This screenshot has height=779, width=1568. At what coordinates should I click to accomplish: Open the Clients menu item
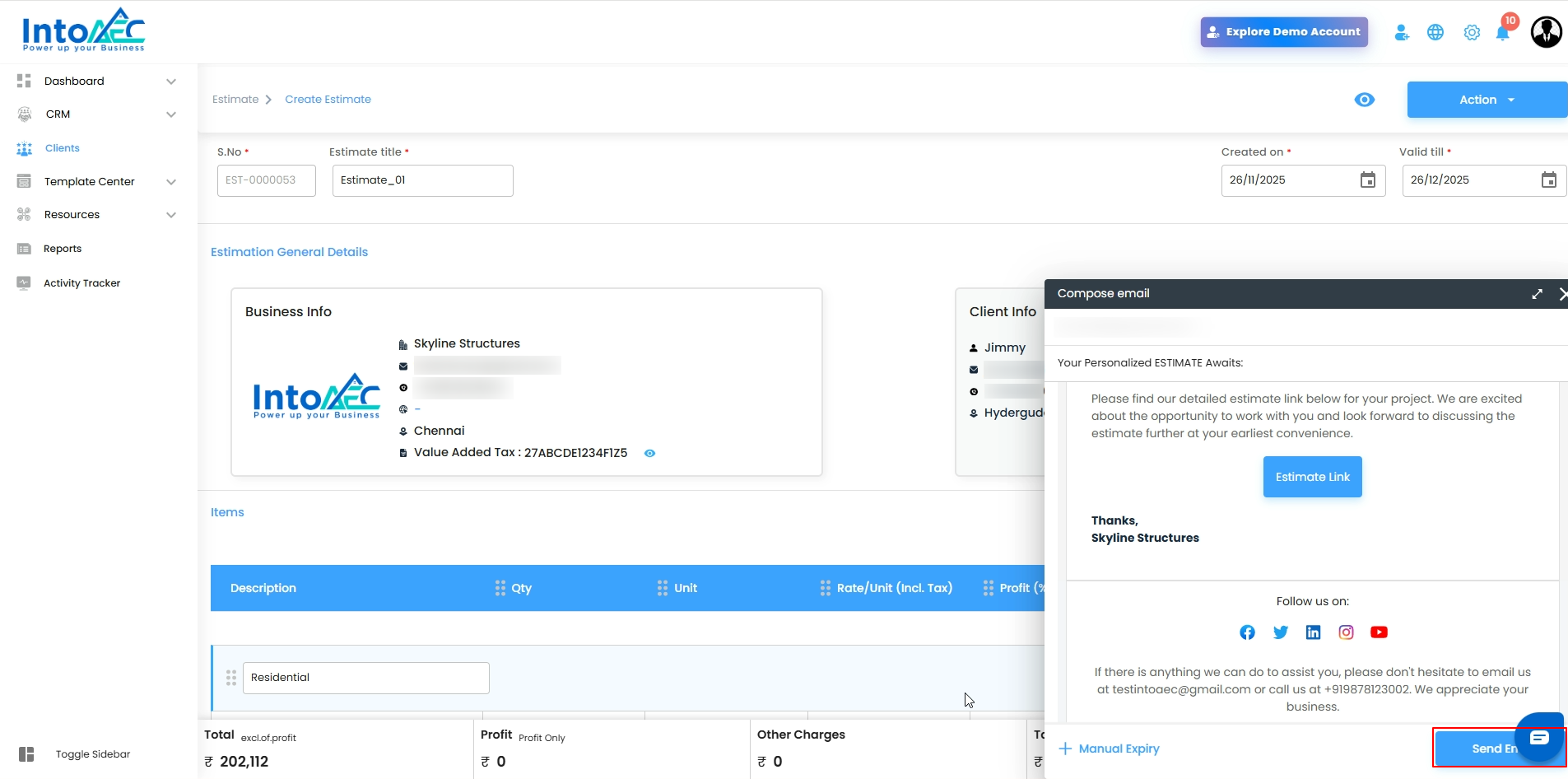tap(63, 148)
